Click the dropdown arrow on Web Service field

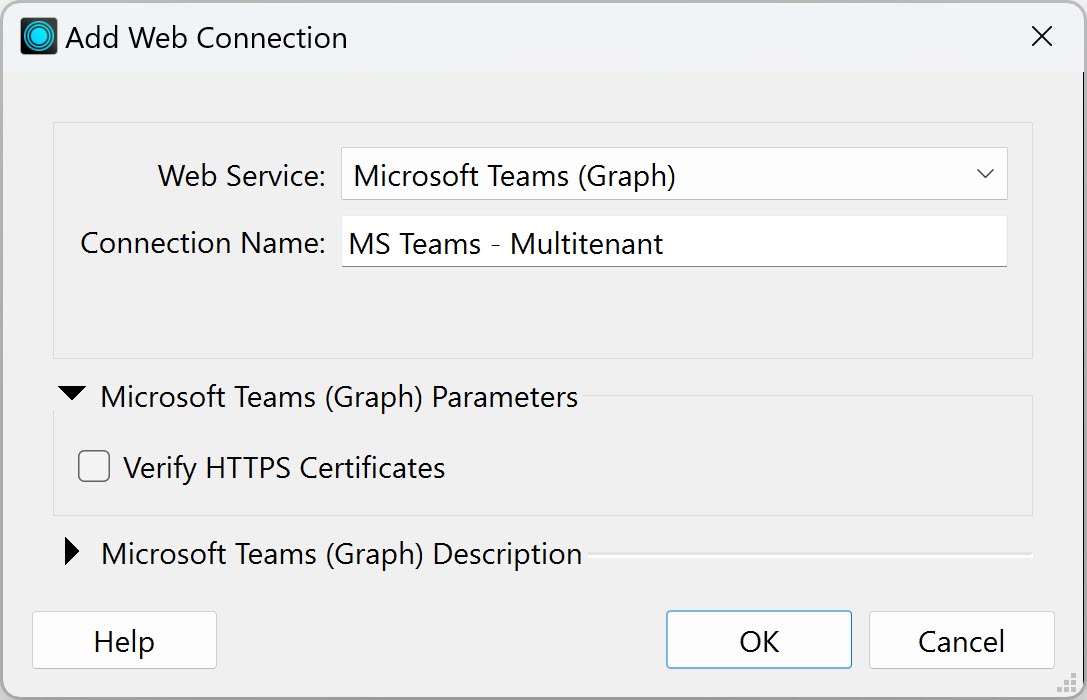pos(985,173)
